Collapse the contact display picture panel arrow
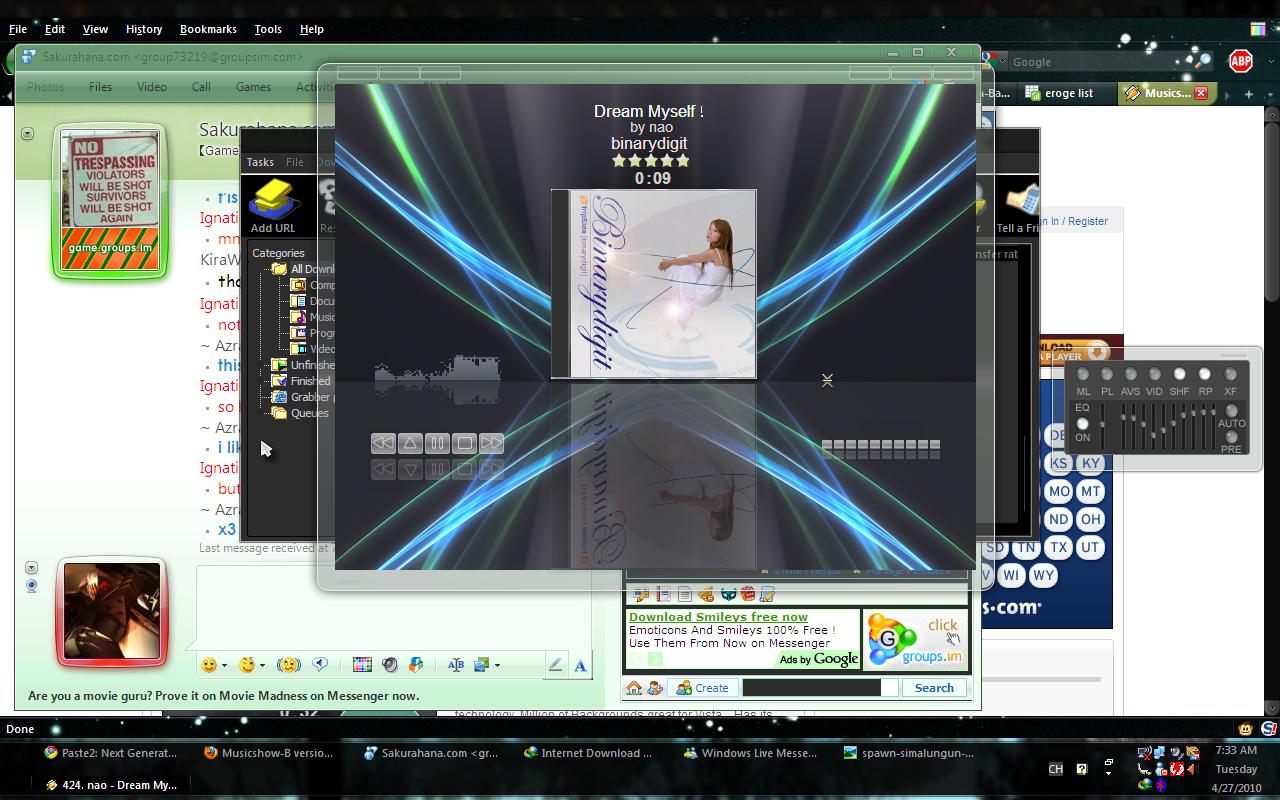 click(x=28, y=134)
